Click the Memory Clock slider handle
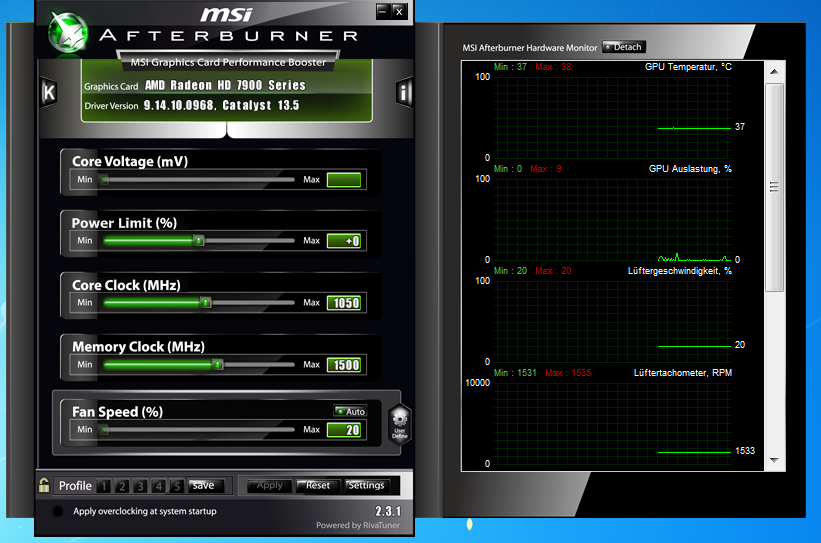This screenshot has height=543, width=821. [x=218, y=364]
